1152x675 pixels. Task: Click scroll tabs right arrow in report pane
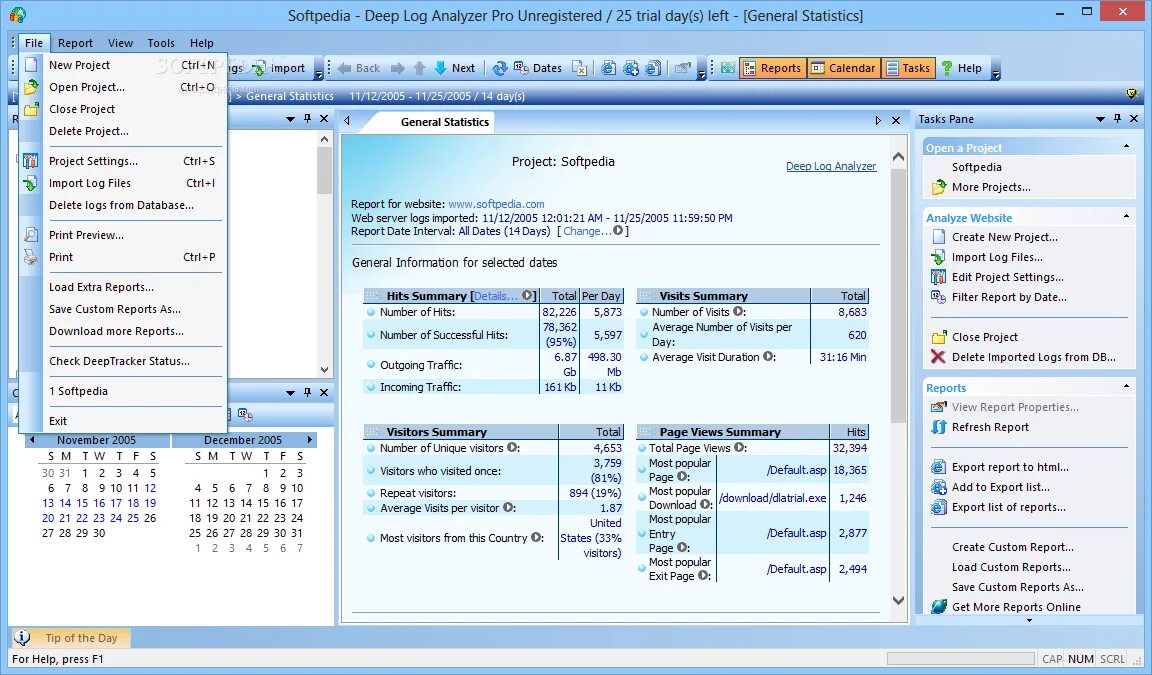point(878,120)
